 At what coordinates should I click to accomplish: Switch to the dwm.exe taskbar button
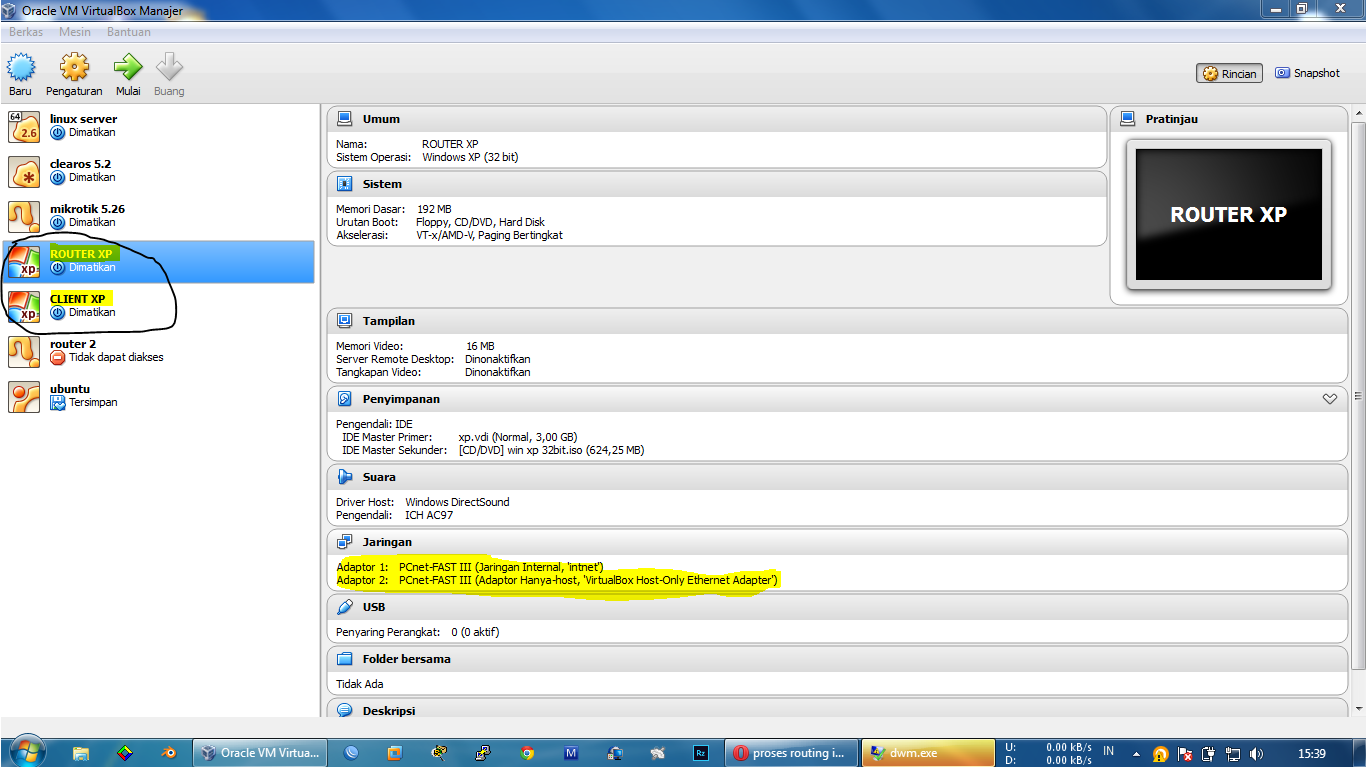click(x=928, y=753)
